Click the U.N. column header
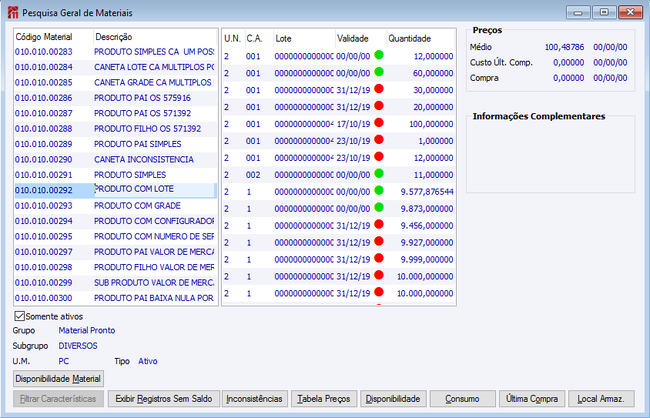Image resolution: width=650 pixels, height=418 pixels. [233, 39]
